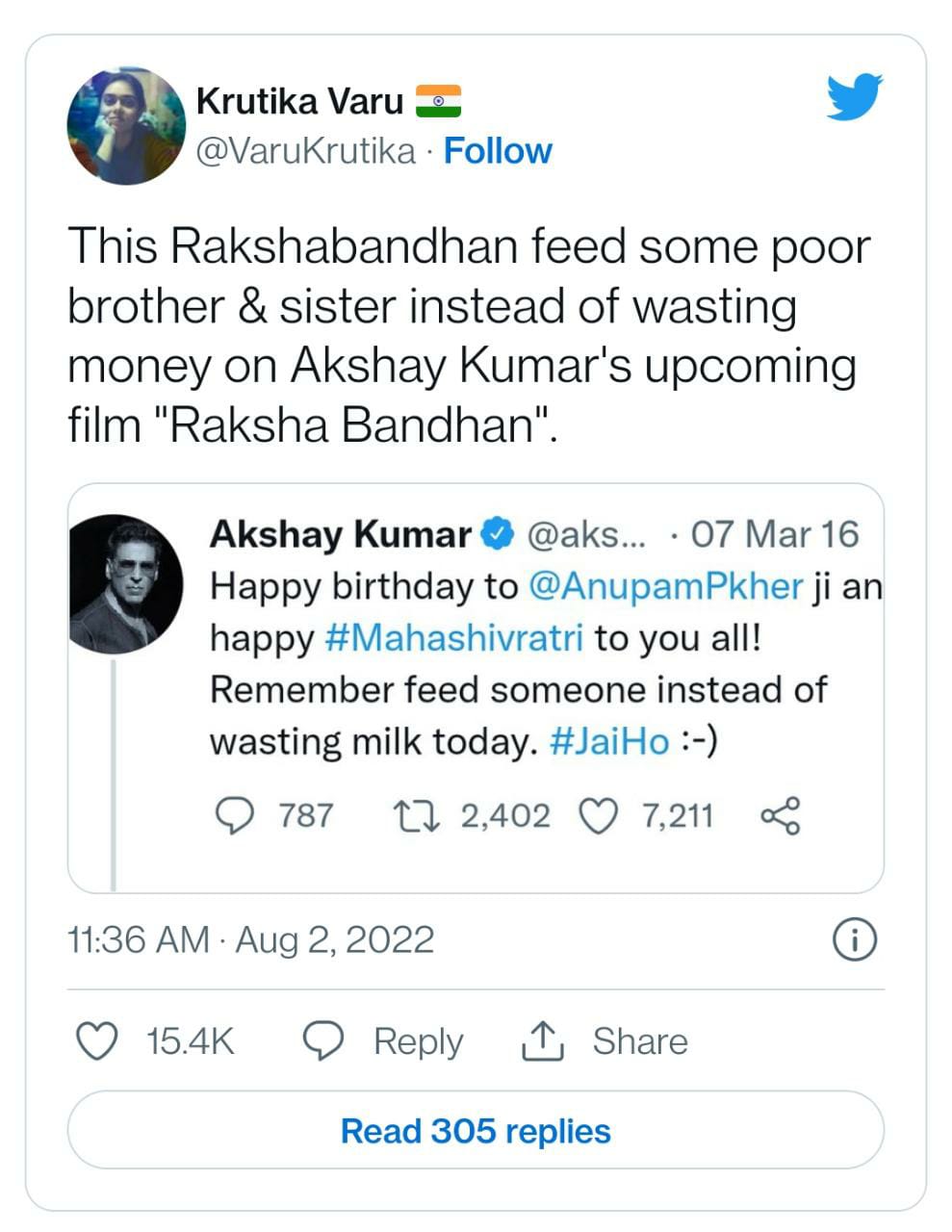Open the #JaiHo hashtag link
Viewport: 952px width, 1232px height.
pos(609,742)
